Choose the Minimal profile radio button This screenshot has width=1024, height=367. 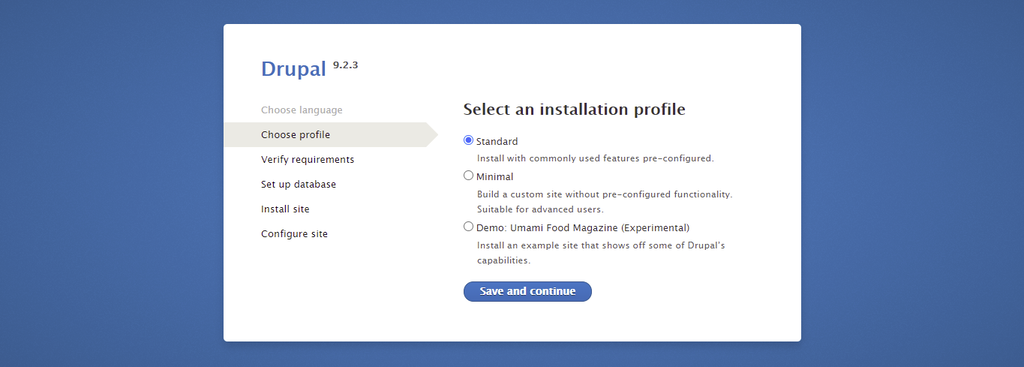468,176
